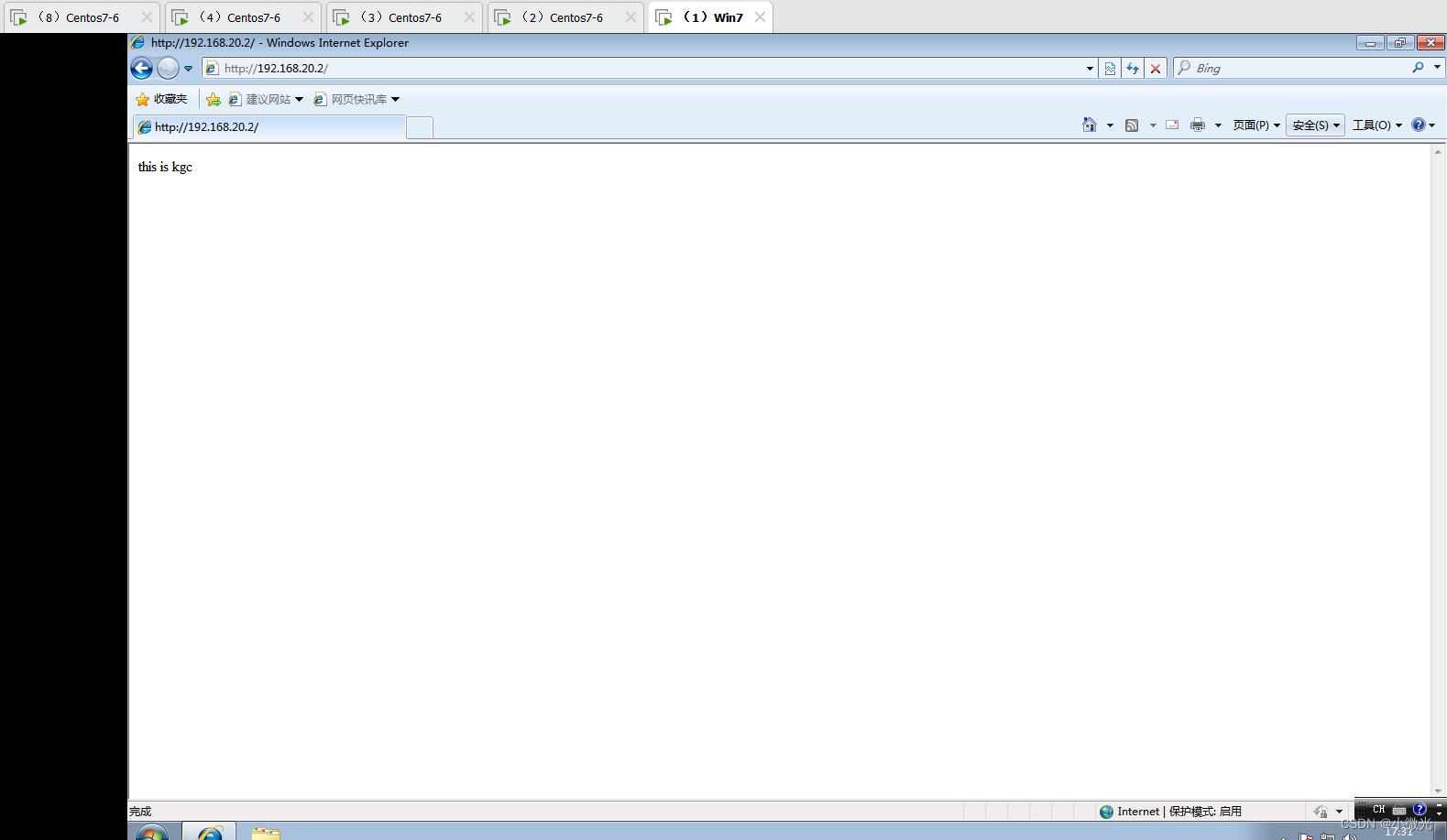Open the Safety (安全) menu
The height and width of the screenshot is (840, 1447).
(1316, 125)
